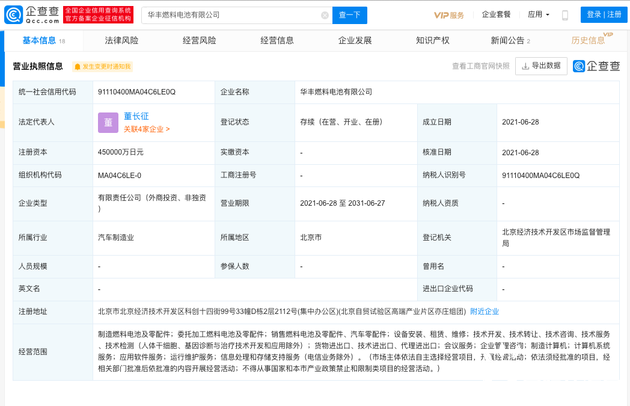The width and height of the screenshot is (630, 406).
Task: Select the 核准日期 value 2021-06-28
Action: coord(520,153)
